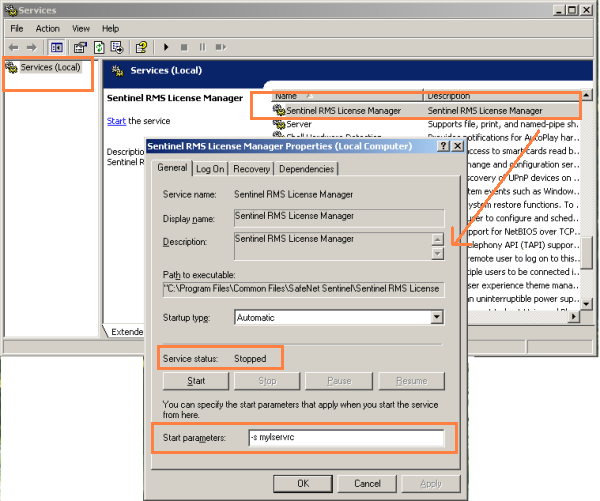Switch to the Recovery tab
600x501 pixels.
click(251, 169)
